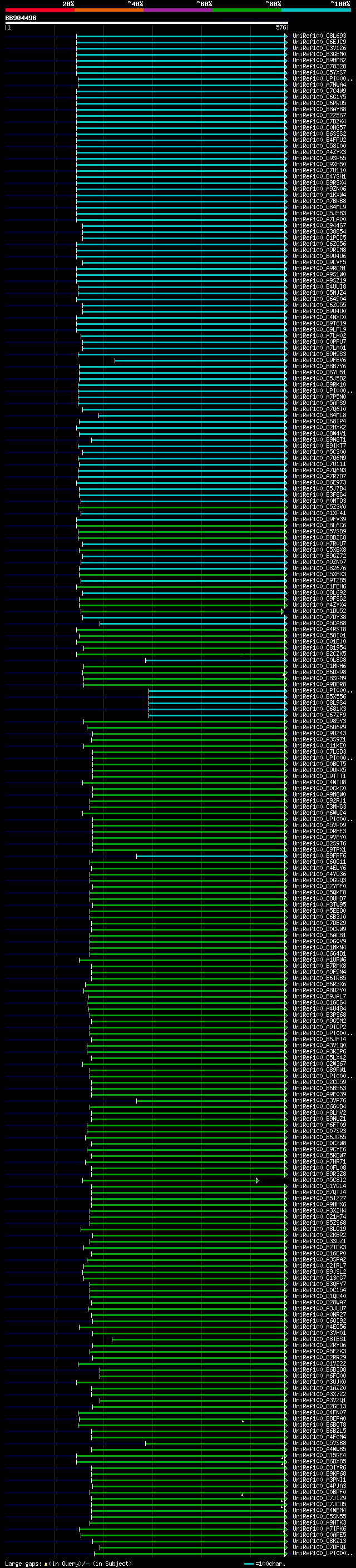Click the orange ~40% identity color segment
Screen dimensions: 356x1568
coord(109,10)
